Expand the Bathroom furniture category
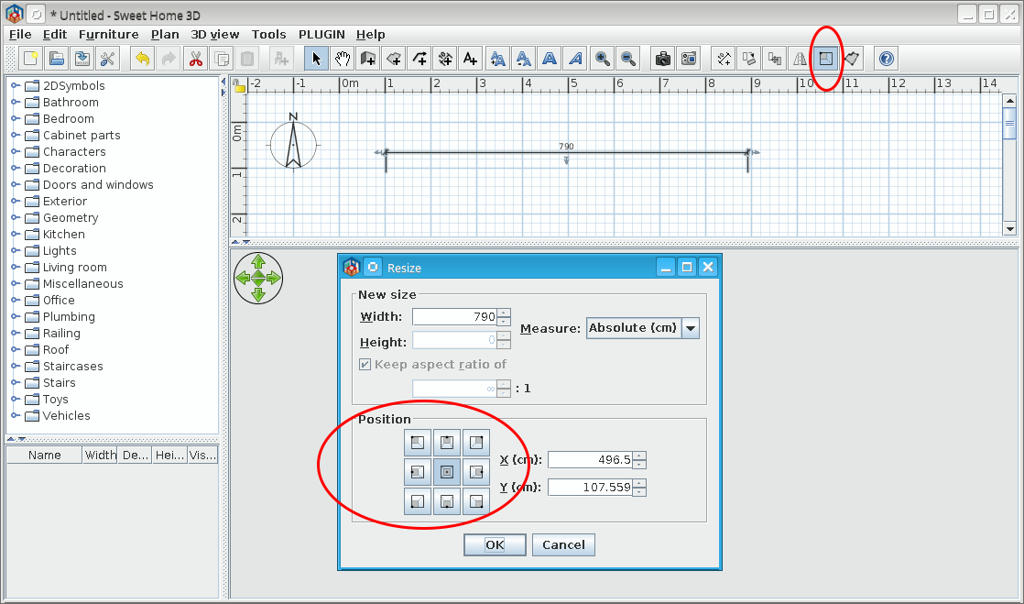Screen dimensions: 1024x604 pyautogui.click(x=15, y=102)
